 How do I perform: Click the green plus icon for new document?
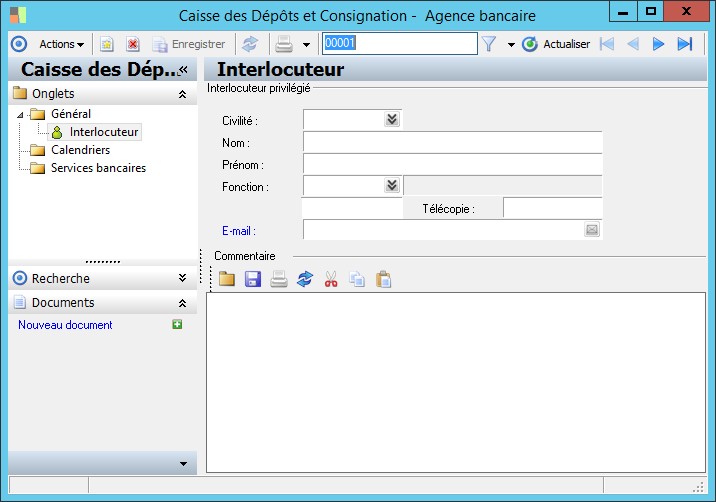[x=177, y=324]
